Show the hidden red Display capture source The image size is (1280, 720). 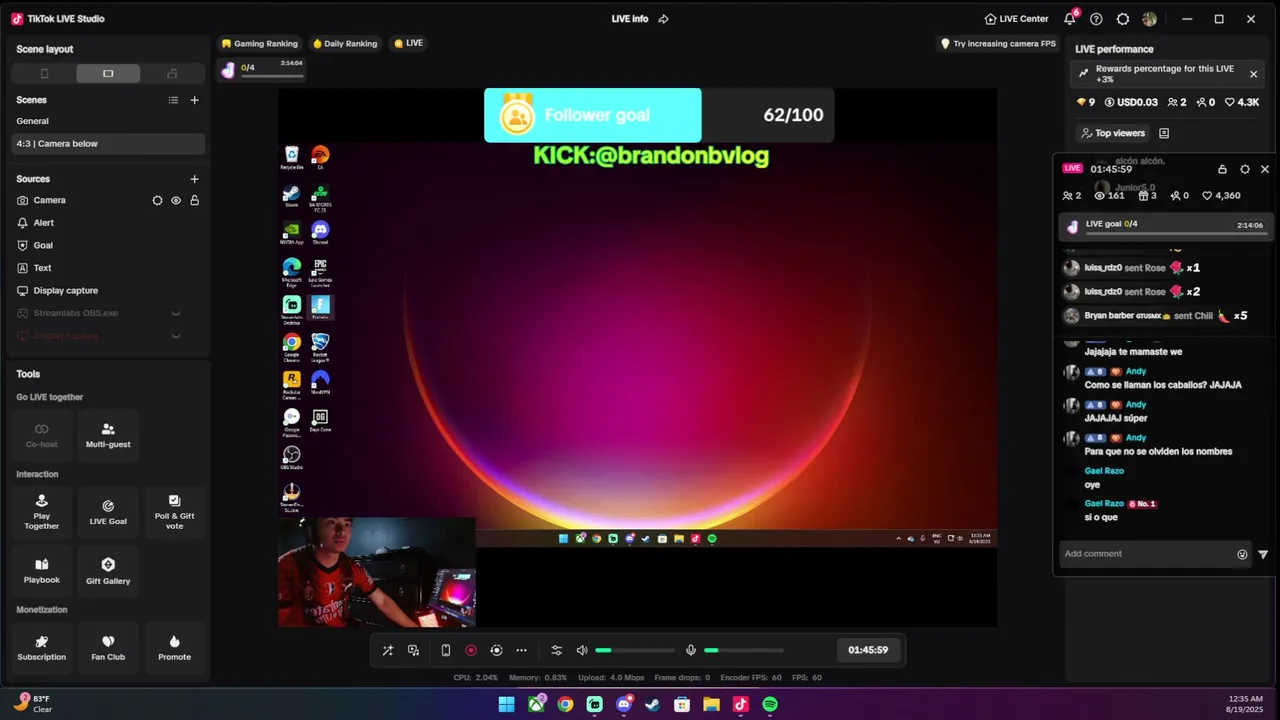176,336
